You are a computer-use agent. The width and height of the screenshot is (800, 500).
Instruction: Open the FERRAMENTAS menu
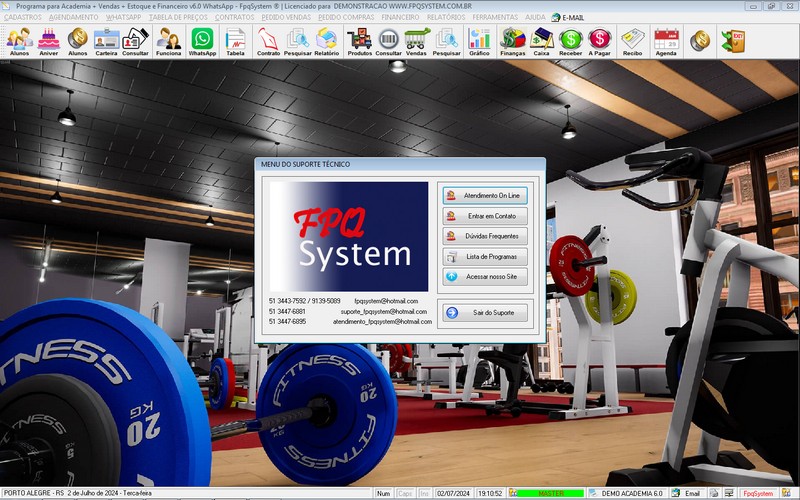(x=495, y=17)
